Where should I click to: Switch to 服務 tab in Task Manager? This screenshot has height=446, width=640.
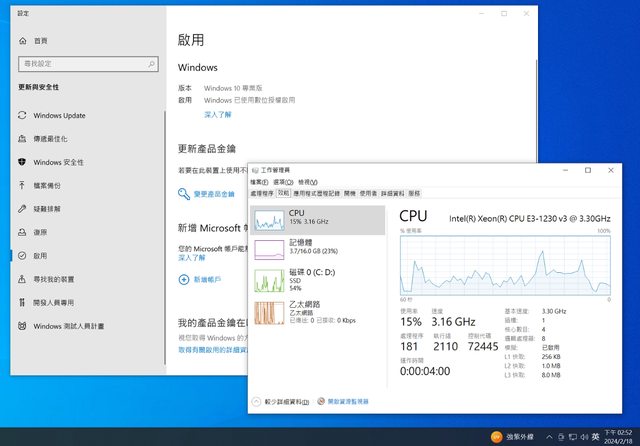(x=414, y=193)
